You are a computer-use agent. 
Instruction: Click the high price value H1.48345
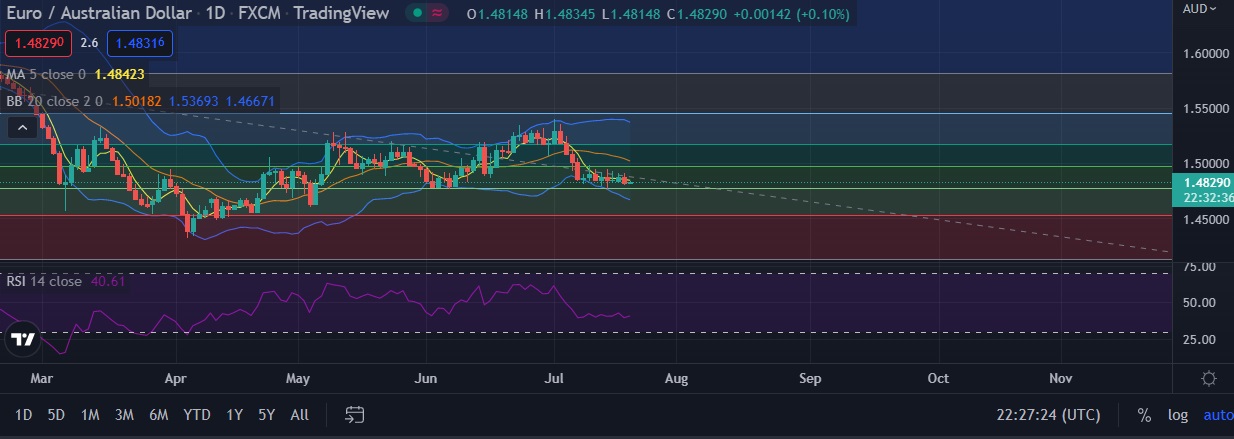[565, 12]
